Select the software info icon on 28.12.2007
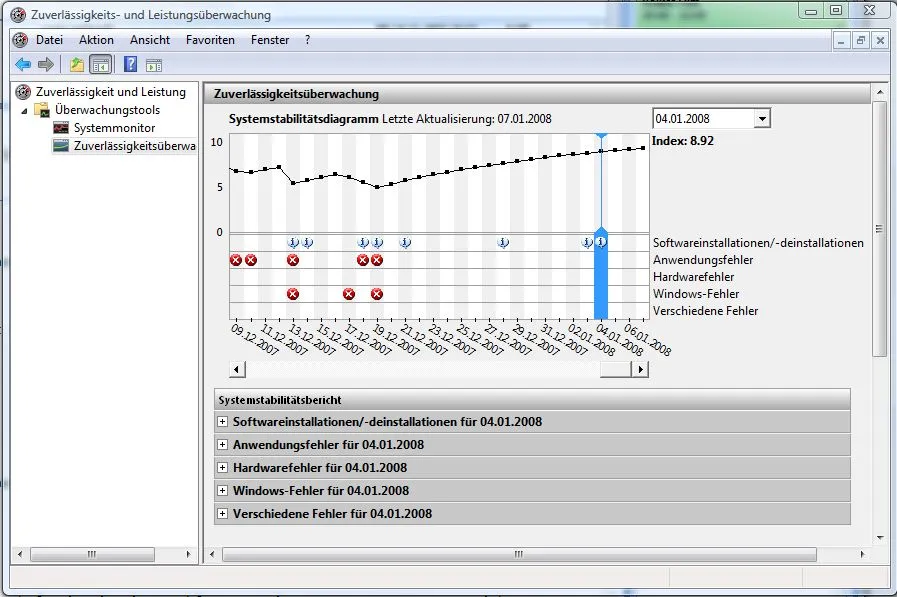This screenshot has height=597, width=897. 503,242
